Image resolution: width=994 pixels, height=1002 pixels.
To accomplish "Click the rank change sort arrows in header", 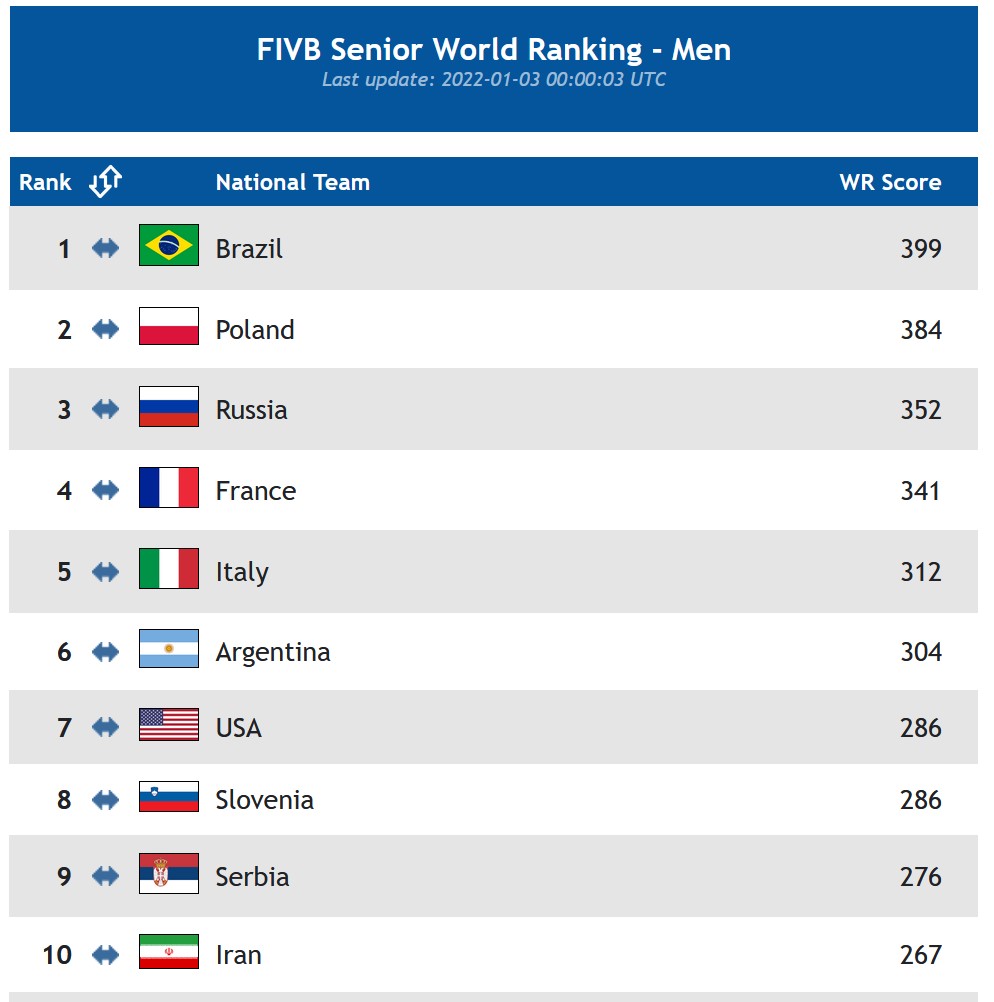I will [105, 181].
